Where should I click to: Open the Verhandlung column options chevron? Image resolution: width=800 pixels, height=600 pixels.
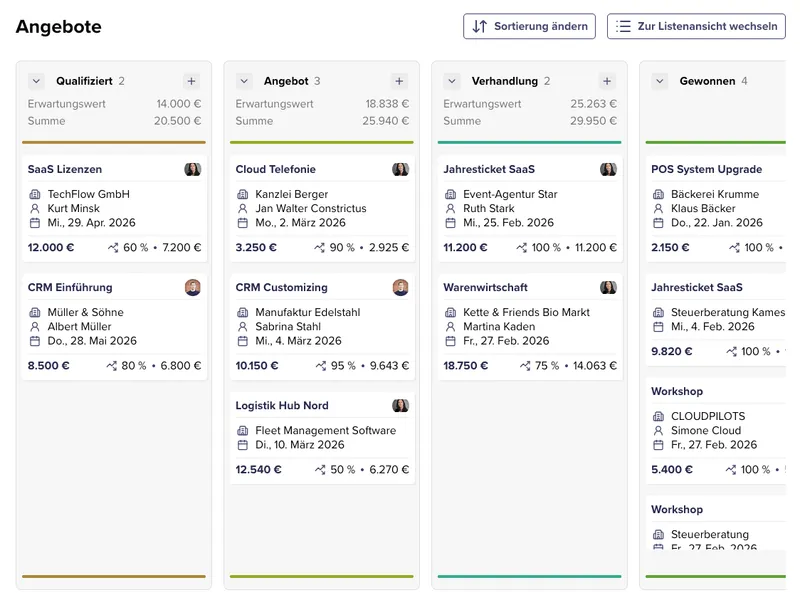pyautogui.click(x=451, y=81)
